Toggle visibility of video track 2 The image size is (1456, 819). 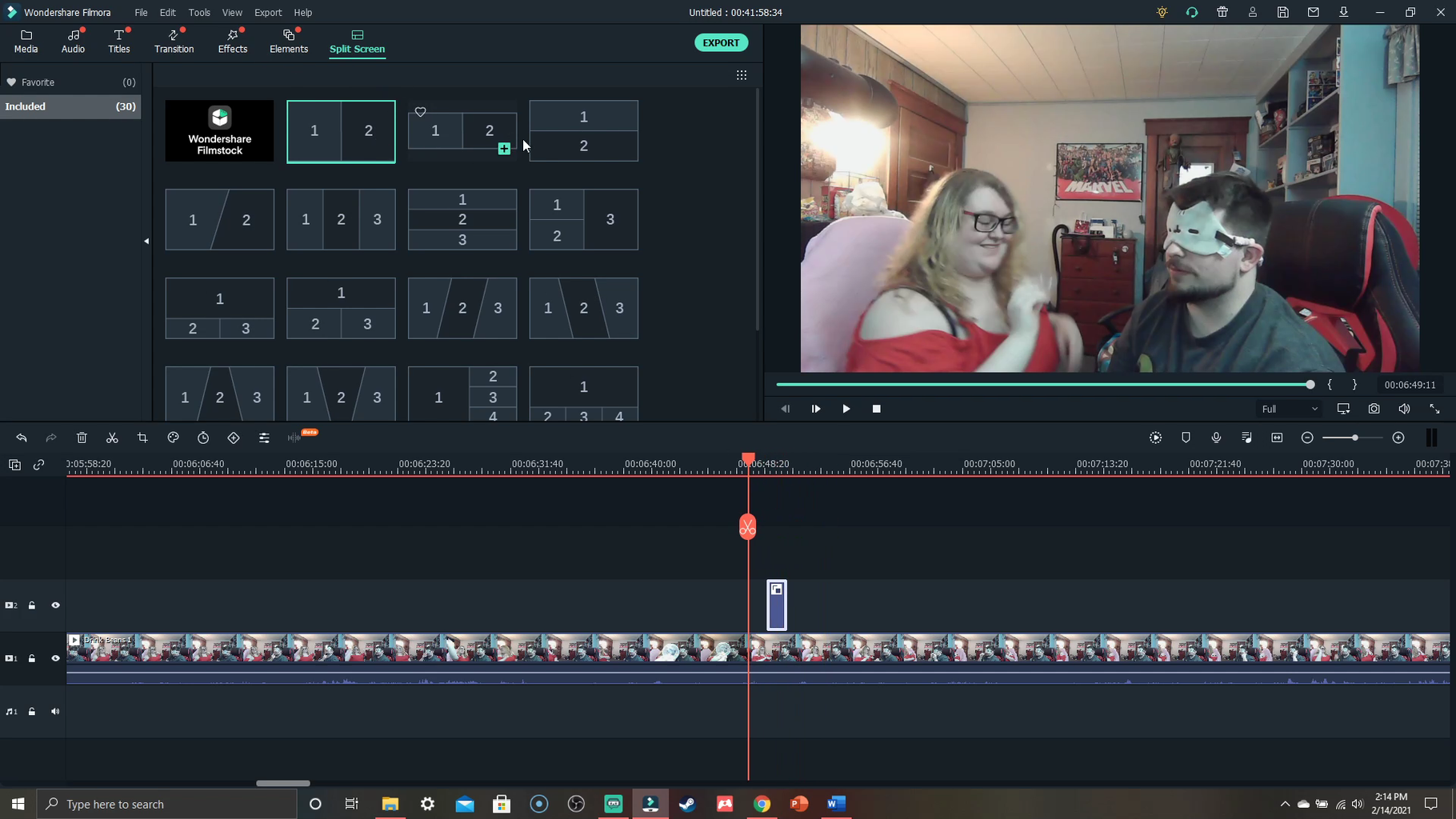55,605
